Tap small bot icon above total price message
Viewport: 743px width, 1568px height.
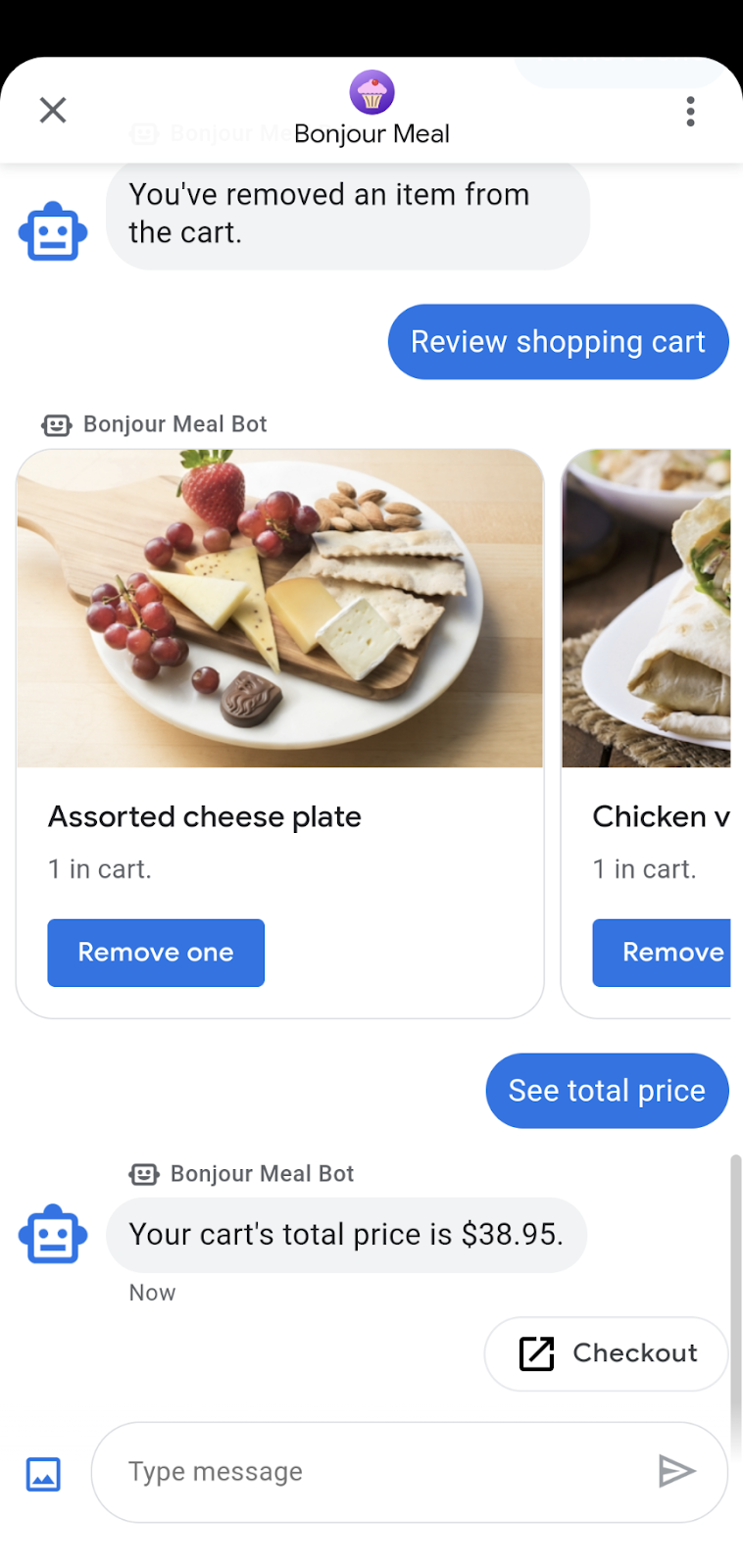pyautogui.click(x=144, y=1174)
